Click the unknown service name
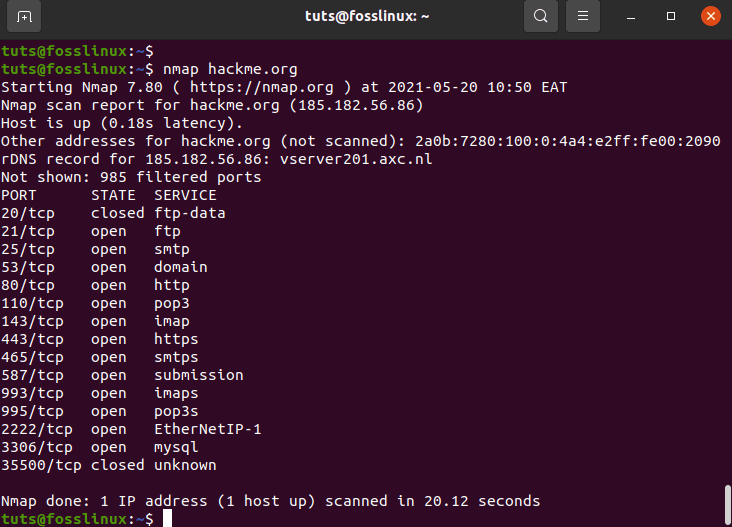This screenshot has width=732, height=527. click(185, 465)
